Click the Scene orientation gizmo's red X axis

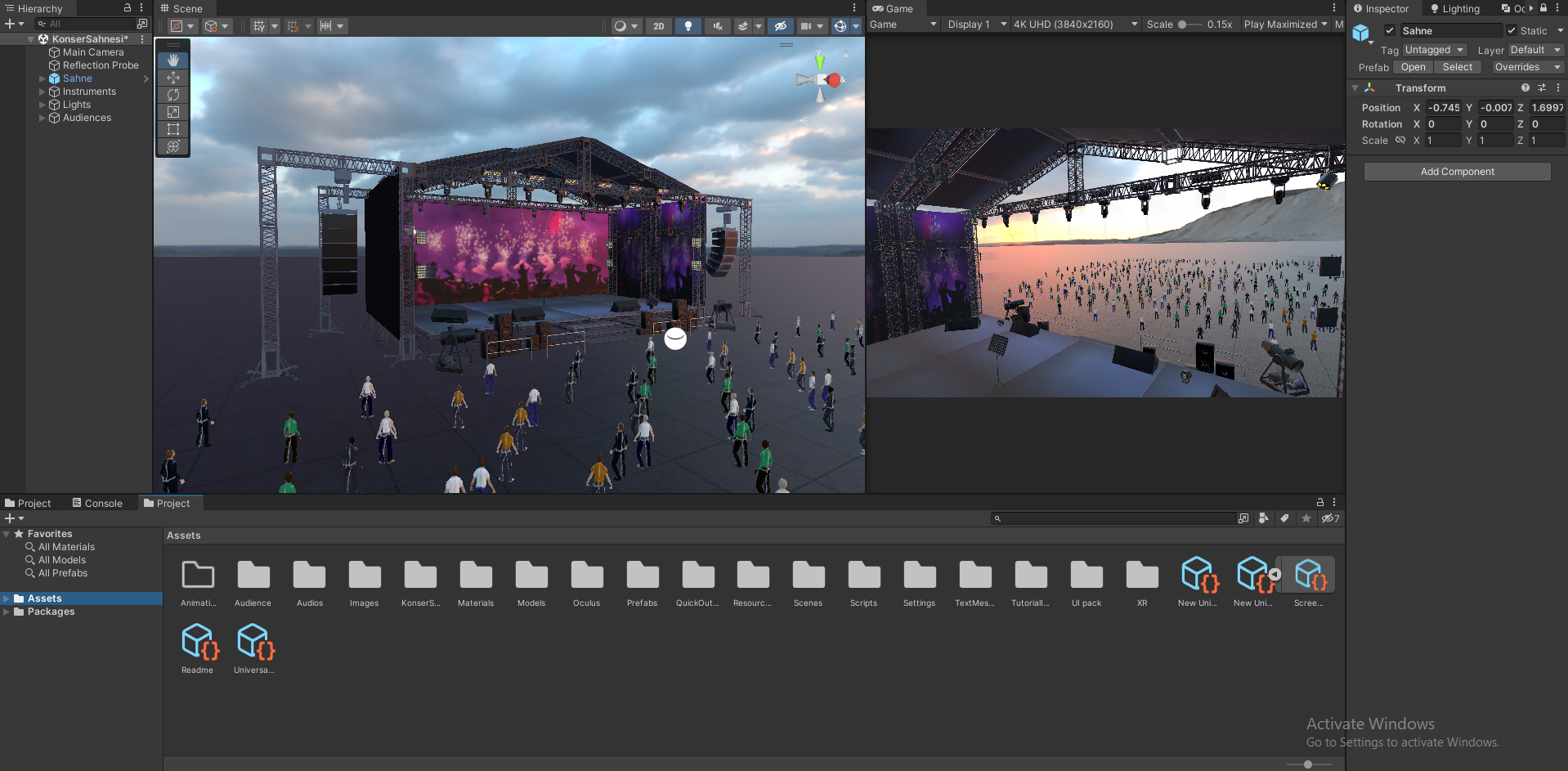point(834,80)
